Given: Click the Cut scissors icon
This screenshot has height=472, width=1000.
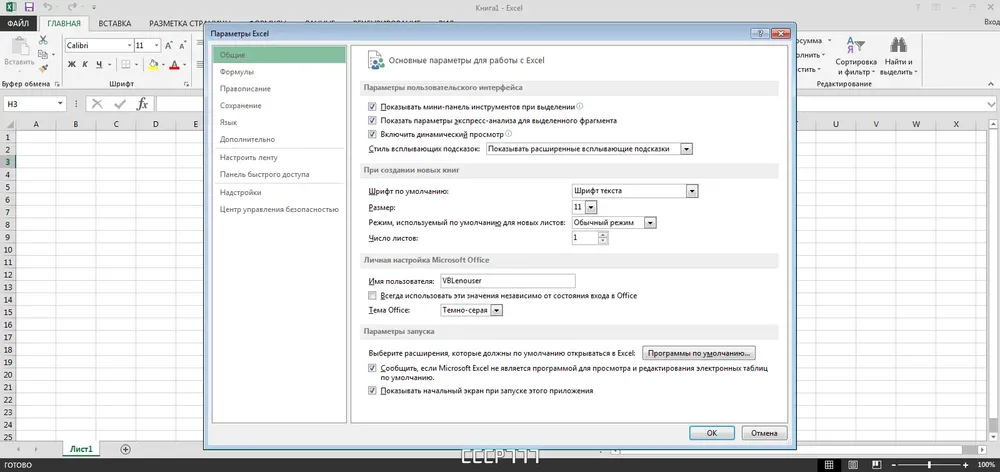Looking at the screenshot, I should (x=43, y=40).
